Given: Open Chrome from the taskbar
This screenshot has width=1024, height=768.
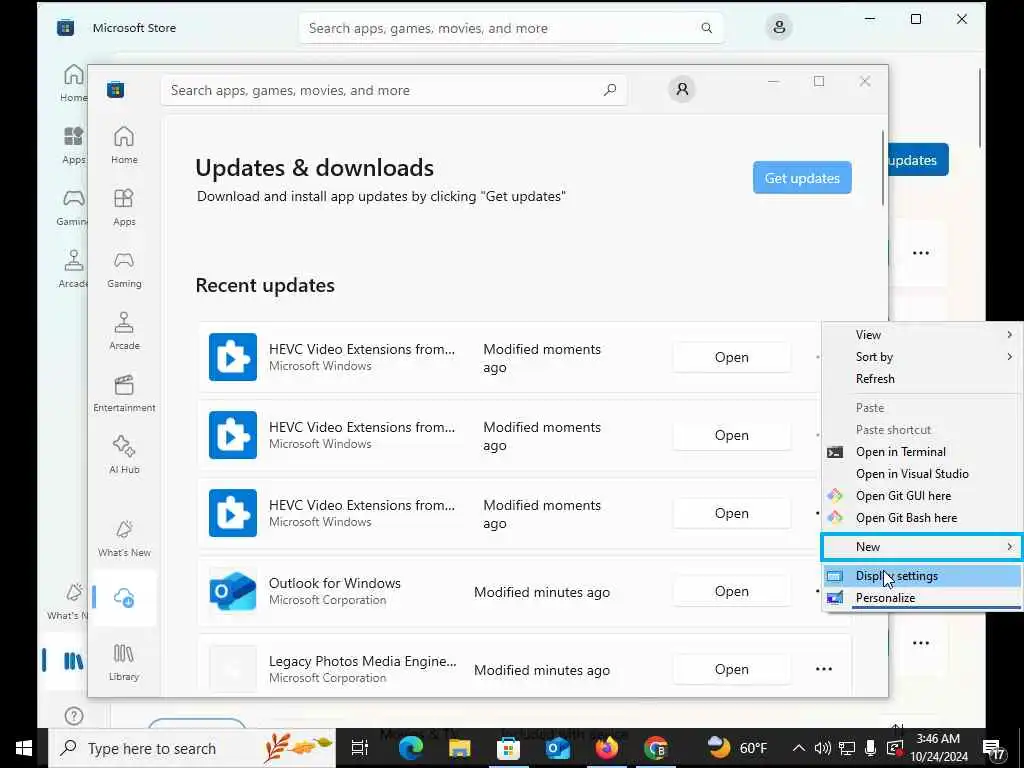Looking at the screenshot, I should coord(656,748).
